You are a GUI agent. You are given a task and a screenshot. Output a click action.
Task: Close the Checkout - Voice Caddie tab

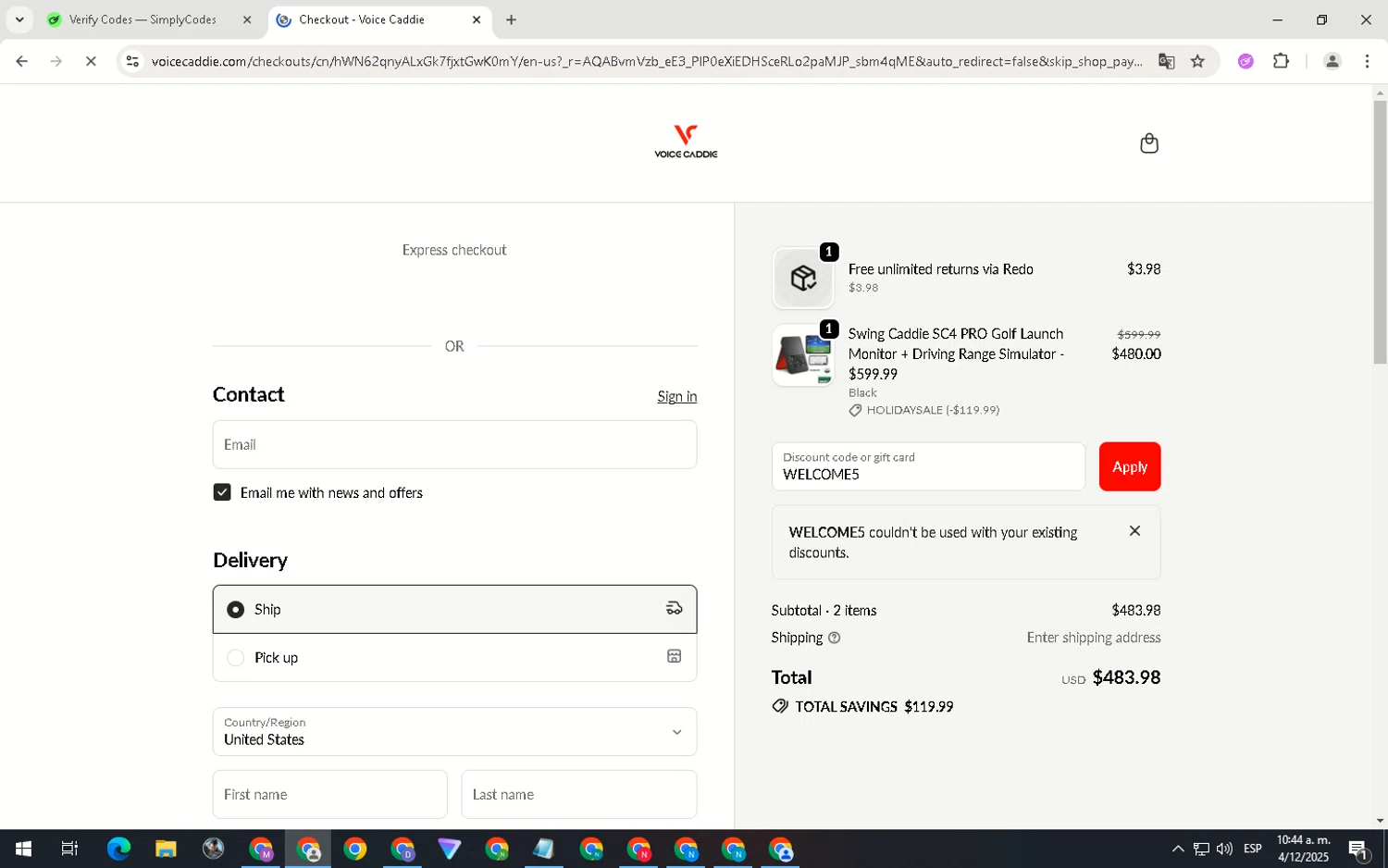[477, 19]
